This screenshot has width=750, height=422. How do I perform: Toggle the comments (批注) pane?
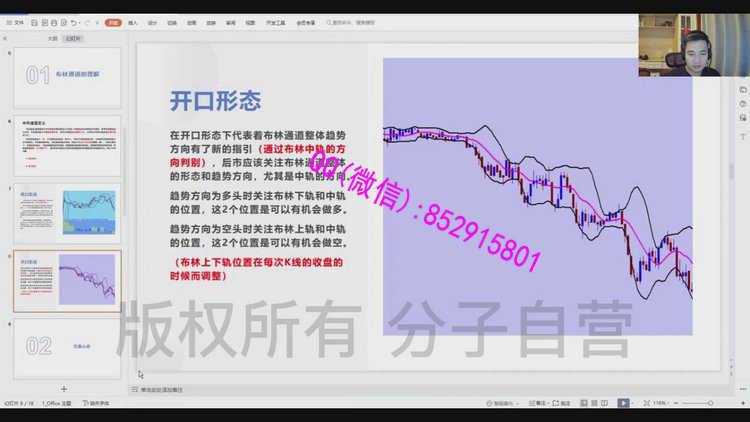(562, 403)
